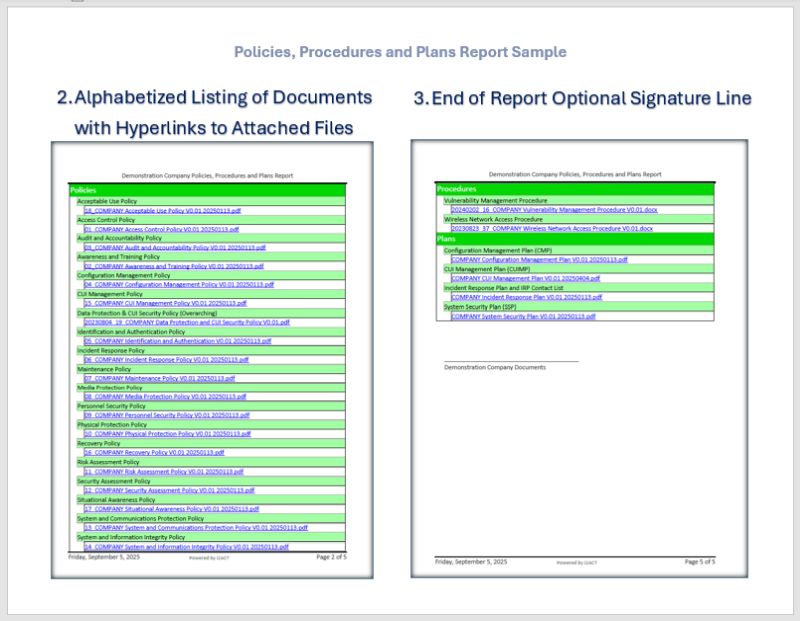
Task: Open the Configuration Management Policy pdf link
Action: [x=179, y=284]
